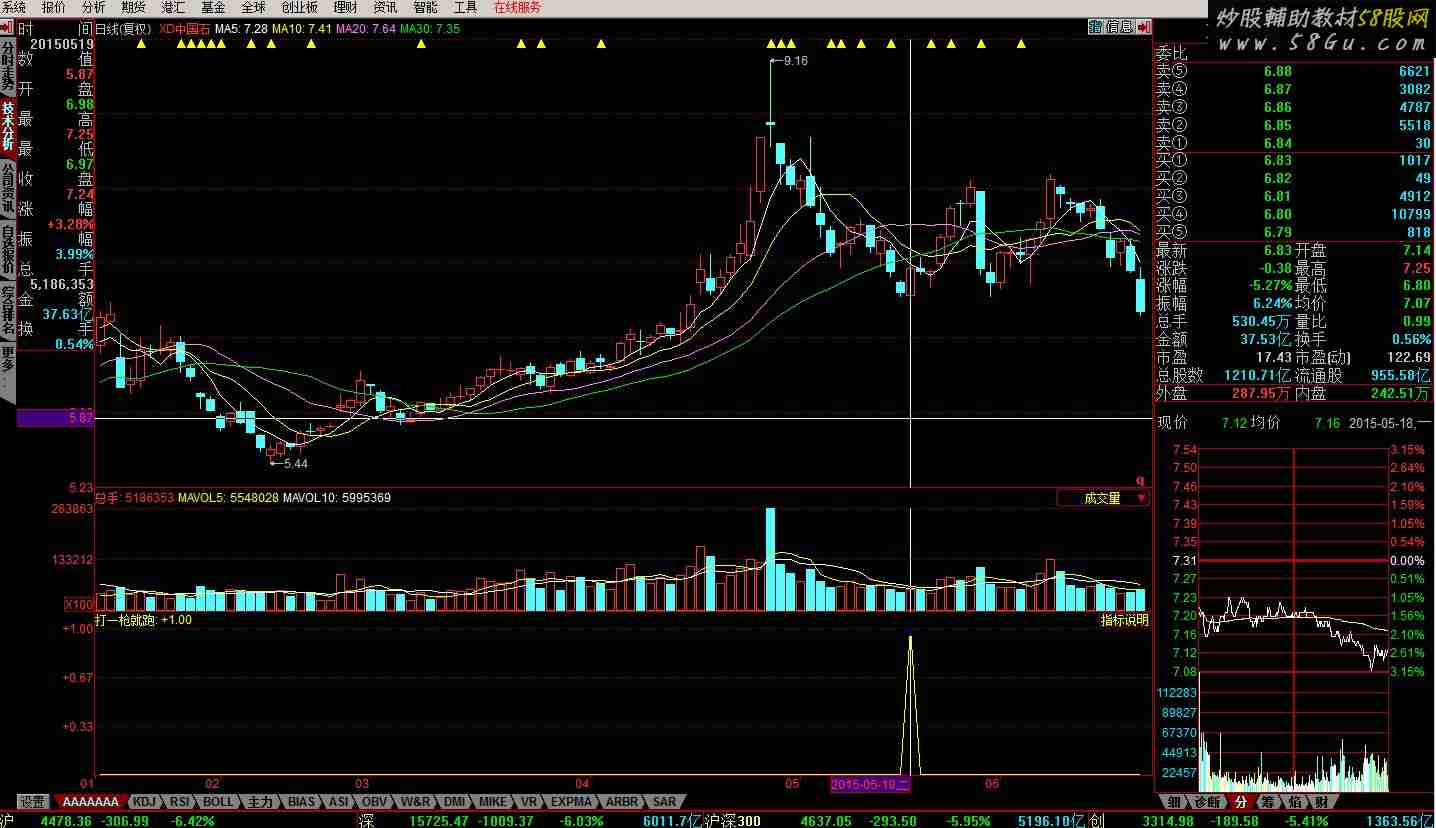Select the AAAAAAA indicator tab

[x=90, y=801]
